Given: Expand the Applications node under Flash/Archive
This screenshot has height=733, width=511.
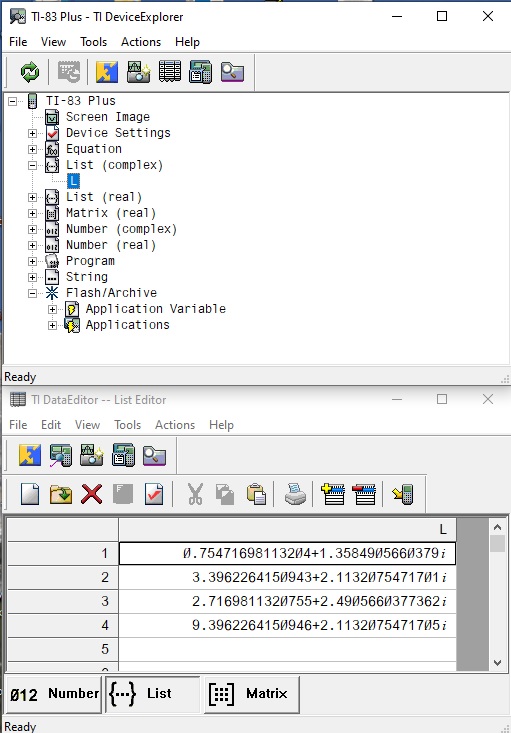Looking at the screenshot, I should 52,325.
